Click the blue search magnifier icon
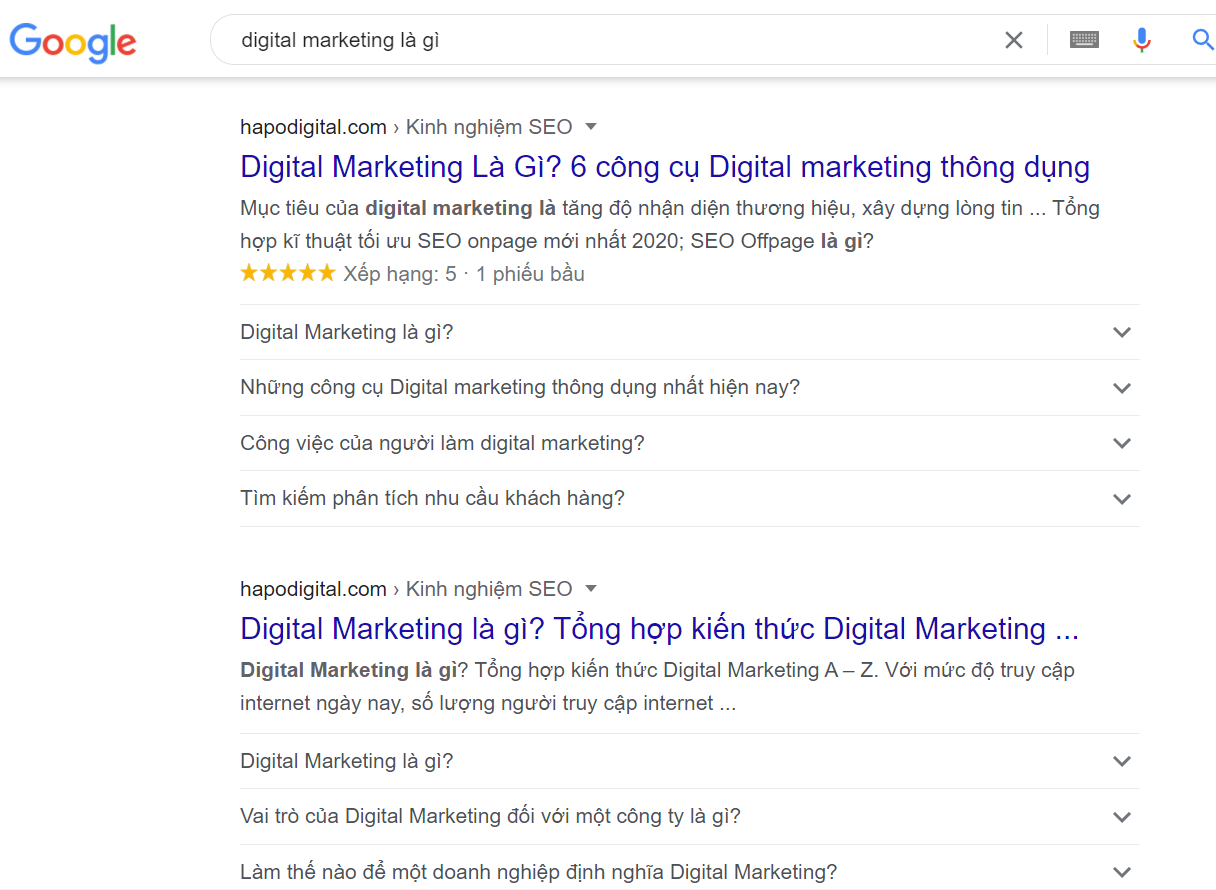This screenshot has width=1216, height=890. [x=1202, y=40]
